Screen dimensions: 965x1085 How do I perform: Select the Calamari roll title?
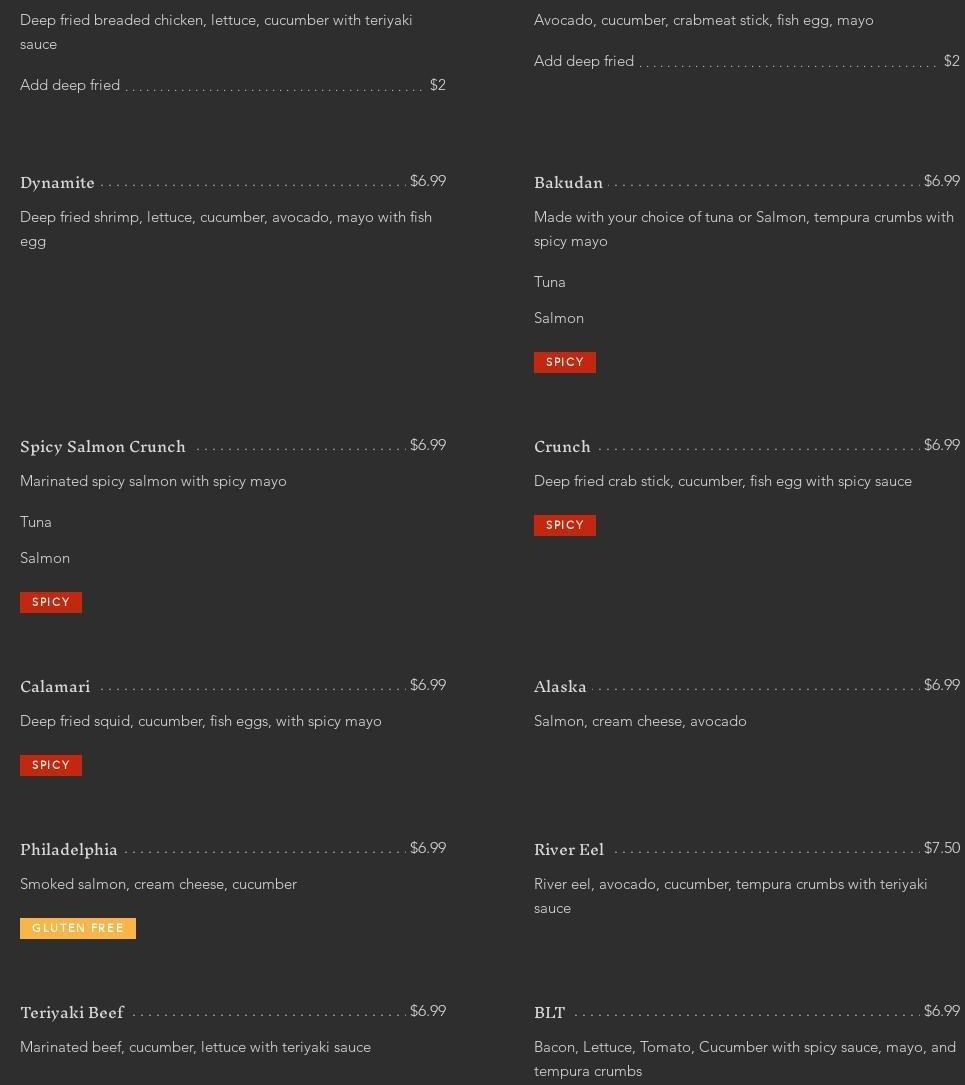click(55, 687)
